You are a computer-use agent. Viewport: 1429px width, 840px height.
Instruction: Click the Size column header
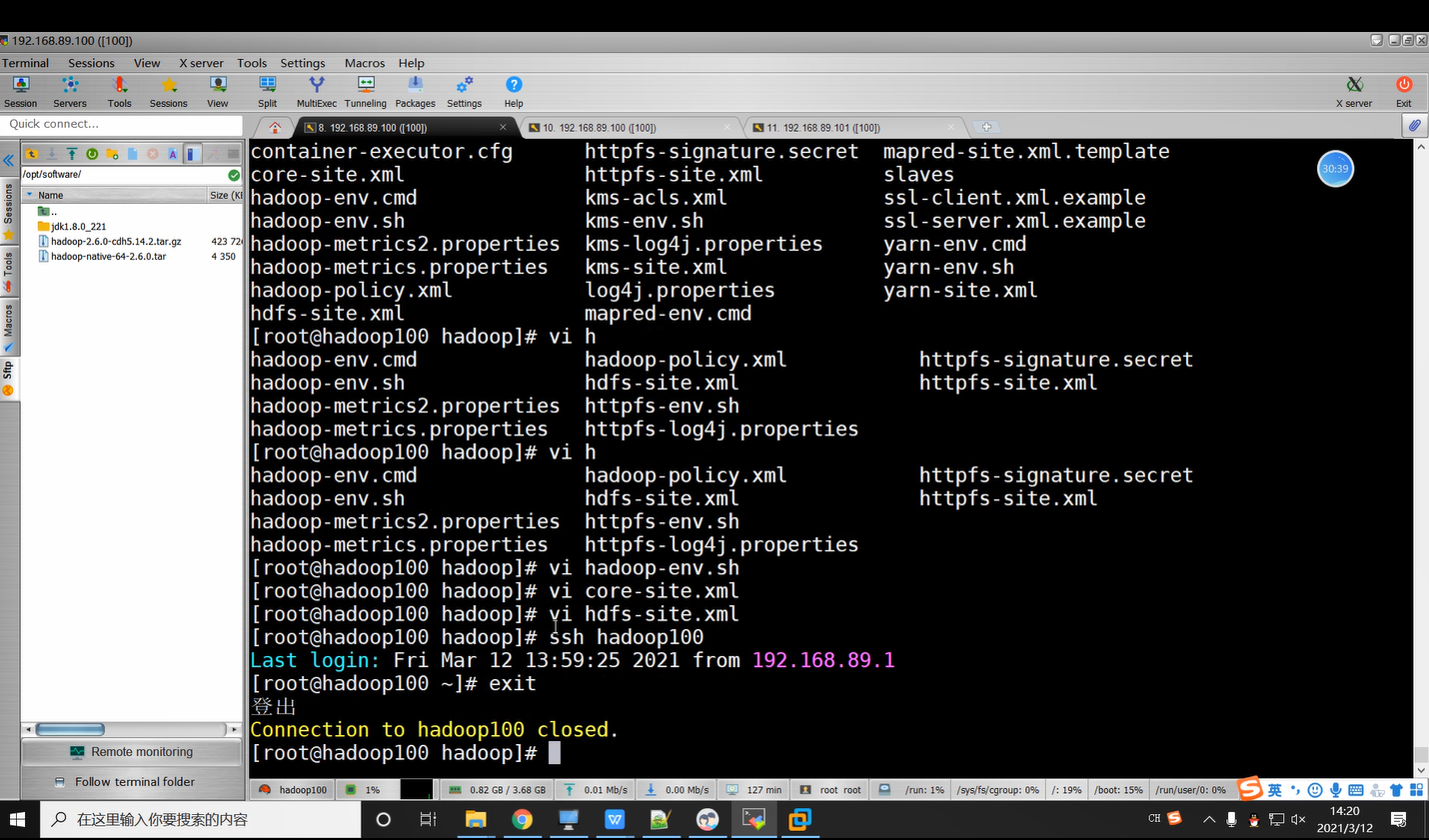[225, 195]
